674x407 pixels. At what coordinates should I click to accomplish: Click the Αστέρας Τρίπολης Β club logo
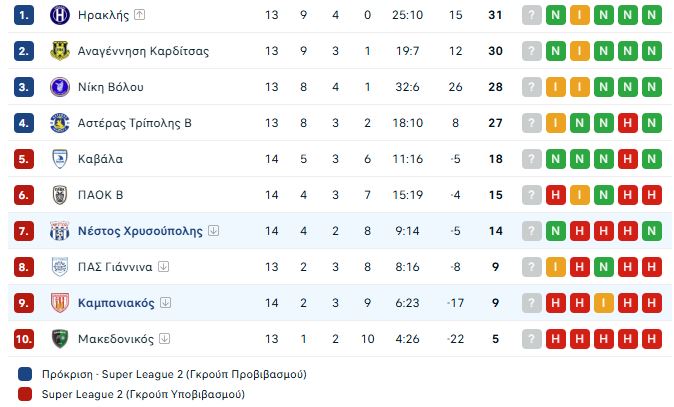[59, 123]
